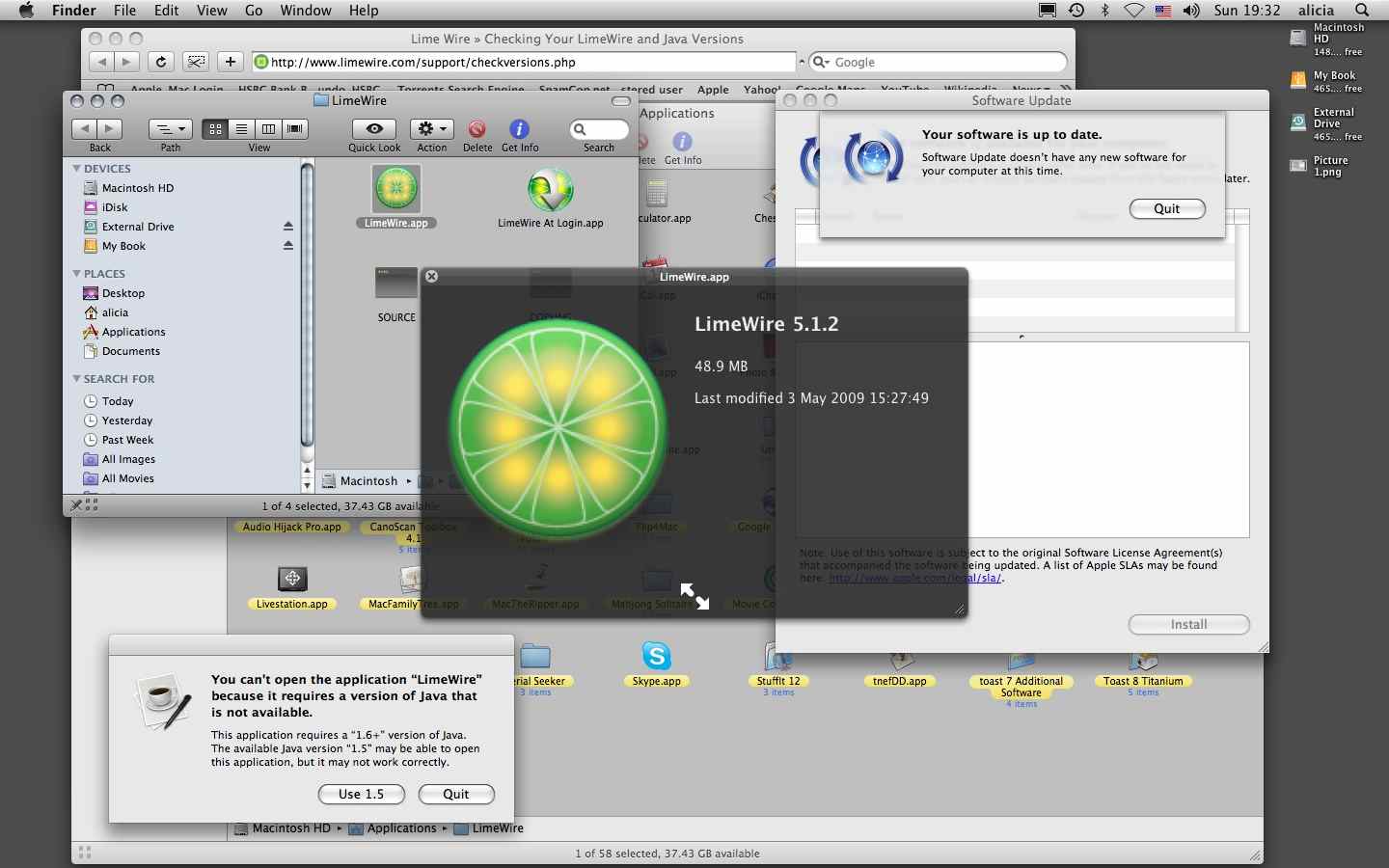The height and width of the screenshot is (868, 1389).
Task: Click the Safari address bar
Action: [x=524, y=62]
